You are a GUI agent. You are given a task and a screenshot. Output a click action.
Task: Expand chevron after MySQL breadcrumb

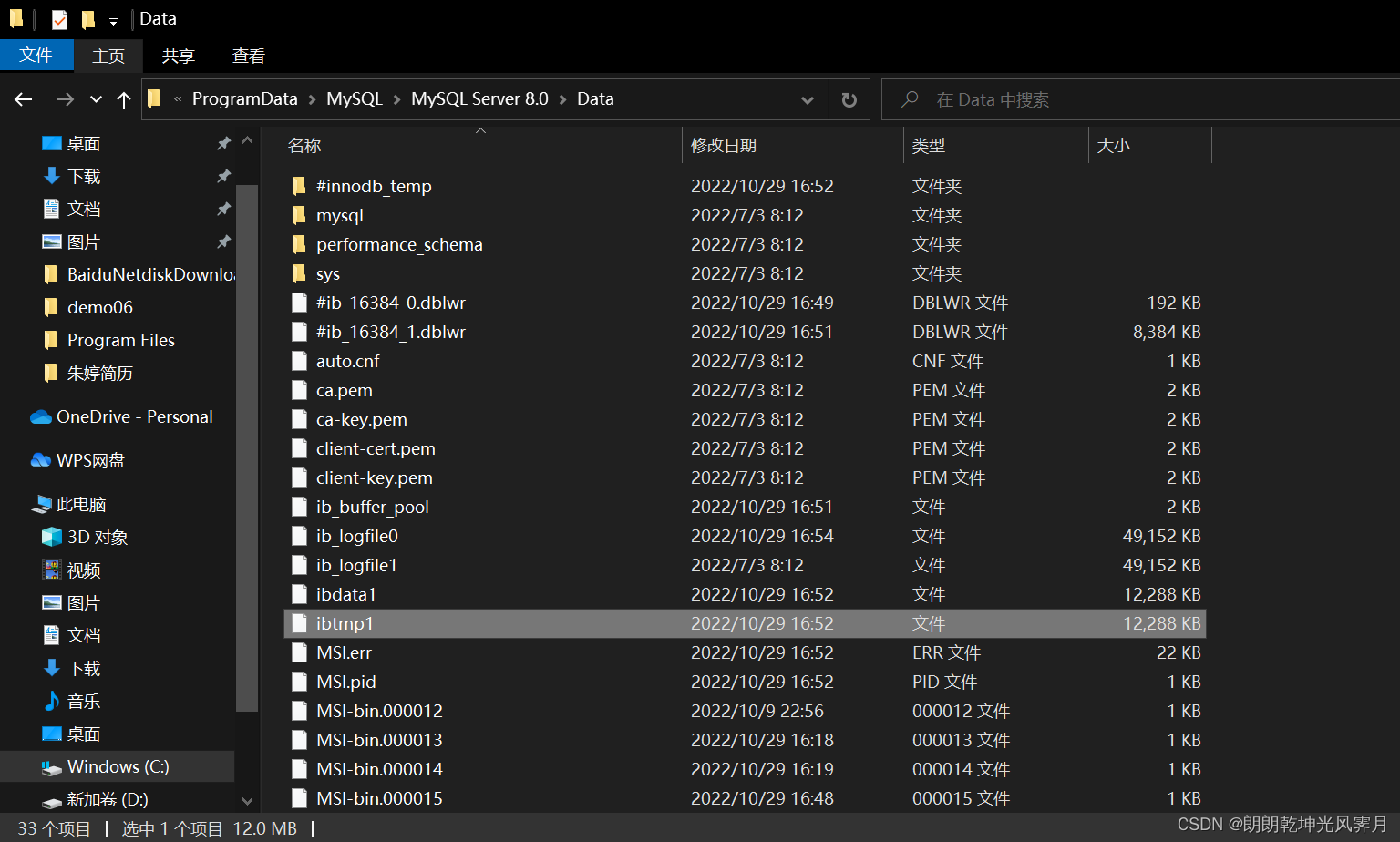pos(396,99)
